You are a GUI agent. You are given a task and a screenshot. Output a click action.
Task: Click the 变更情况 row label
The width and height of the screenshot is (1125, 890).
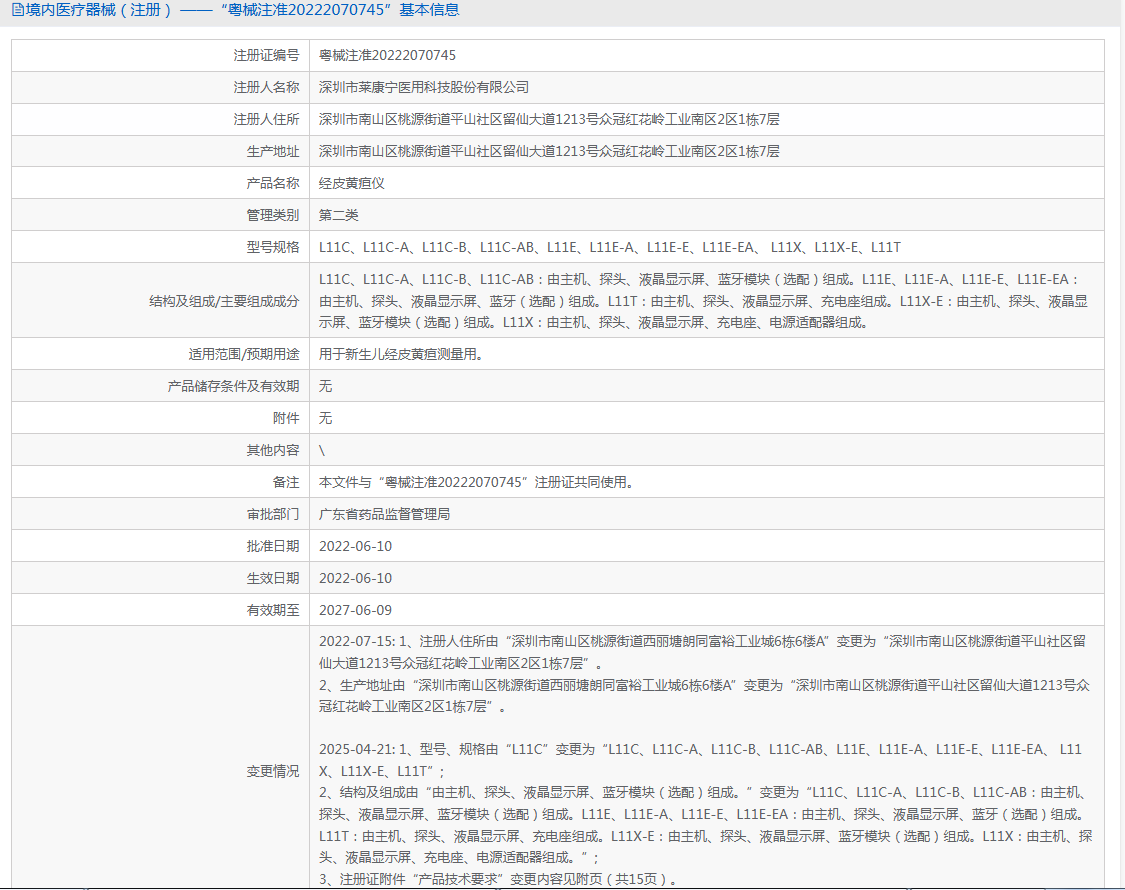[273, 771]
